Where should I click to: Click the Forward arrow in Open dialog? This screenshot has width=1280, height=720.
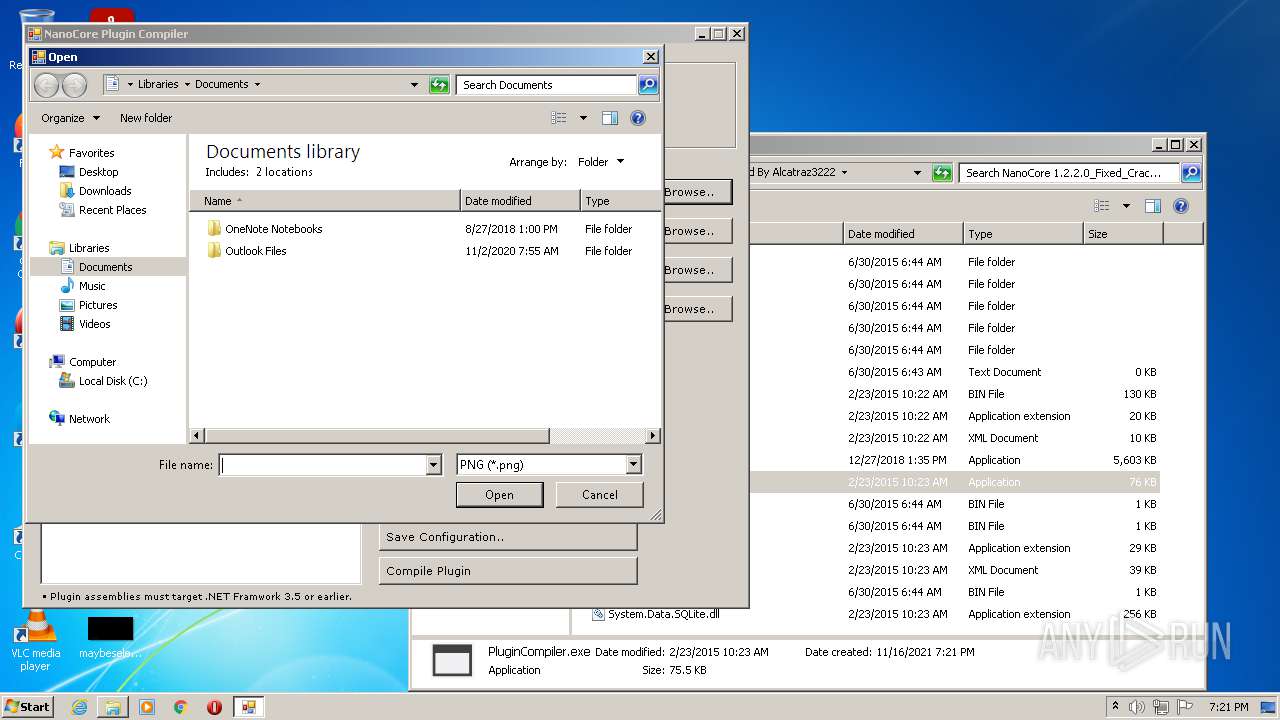pyautogui.click(x=74, y=85)
